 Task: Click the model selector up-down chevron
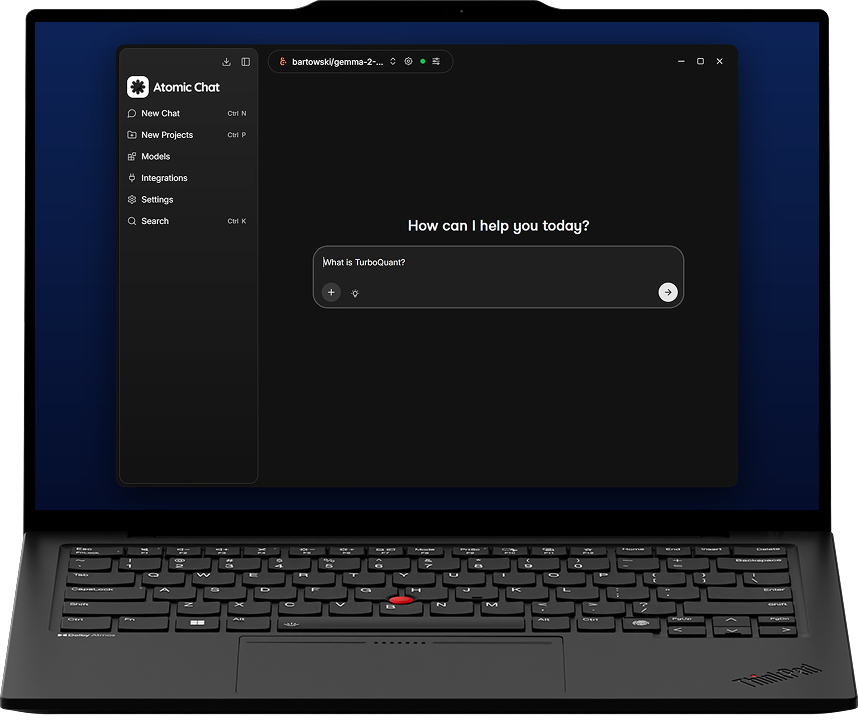click(393, 61)
